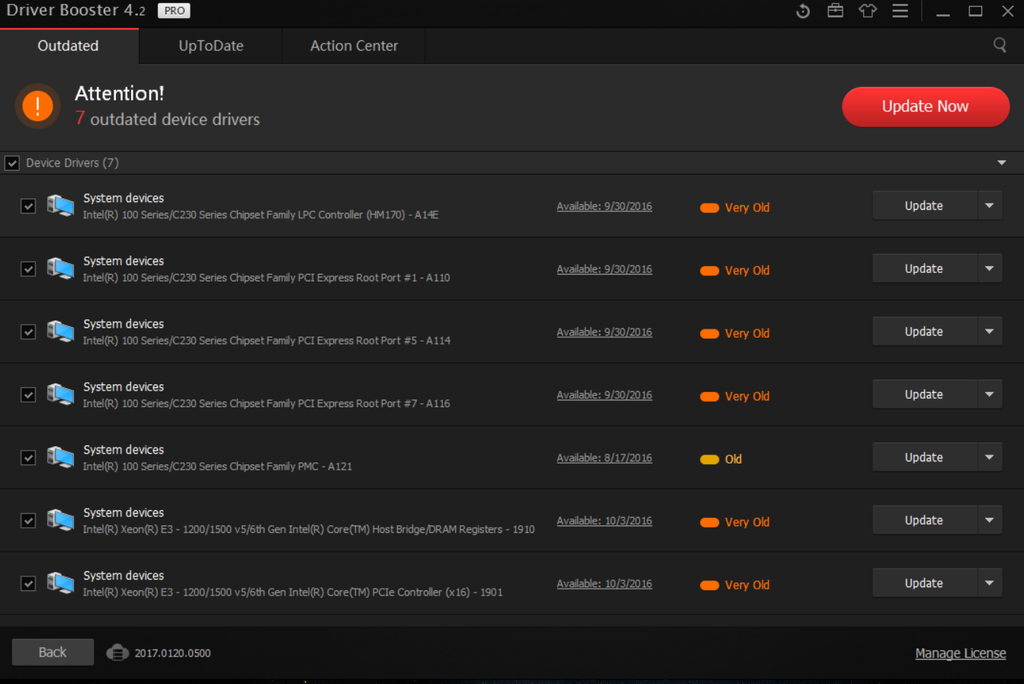Open Update dropdown arrow for Root Port #5
The height and width of the screenshot is (684, 1024).
(x=989, y=331)
